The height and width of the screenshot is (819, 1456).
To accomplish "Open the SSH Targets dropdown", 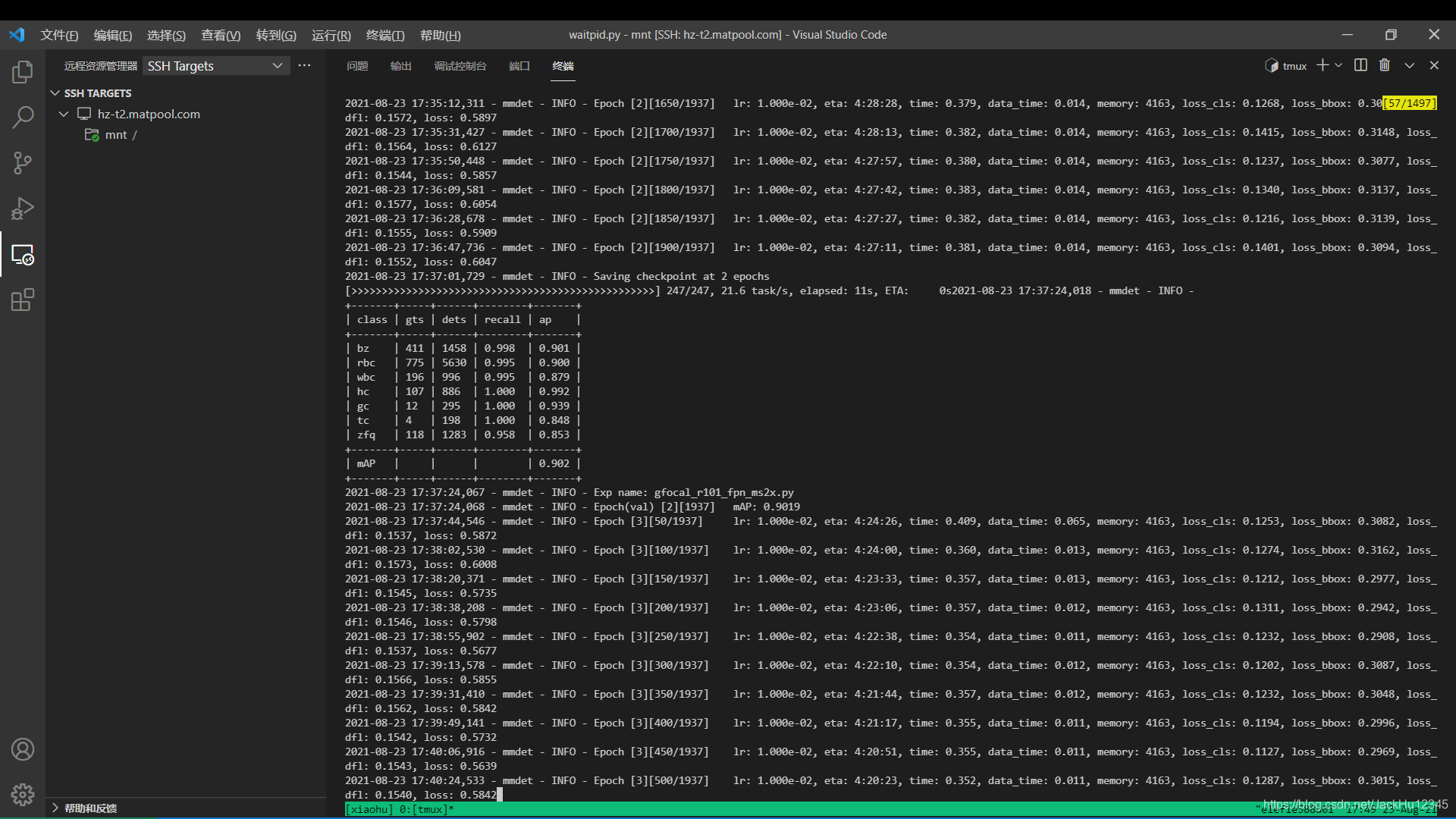I will tap(215, 65).
